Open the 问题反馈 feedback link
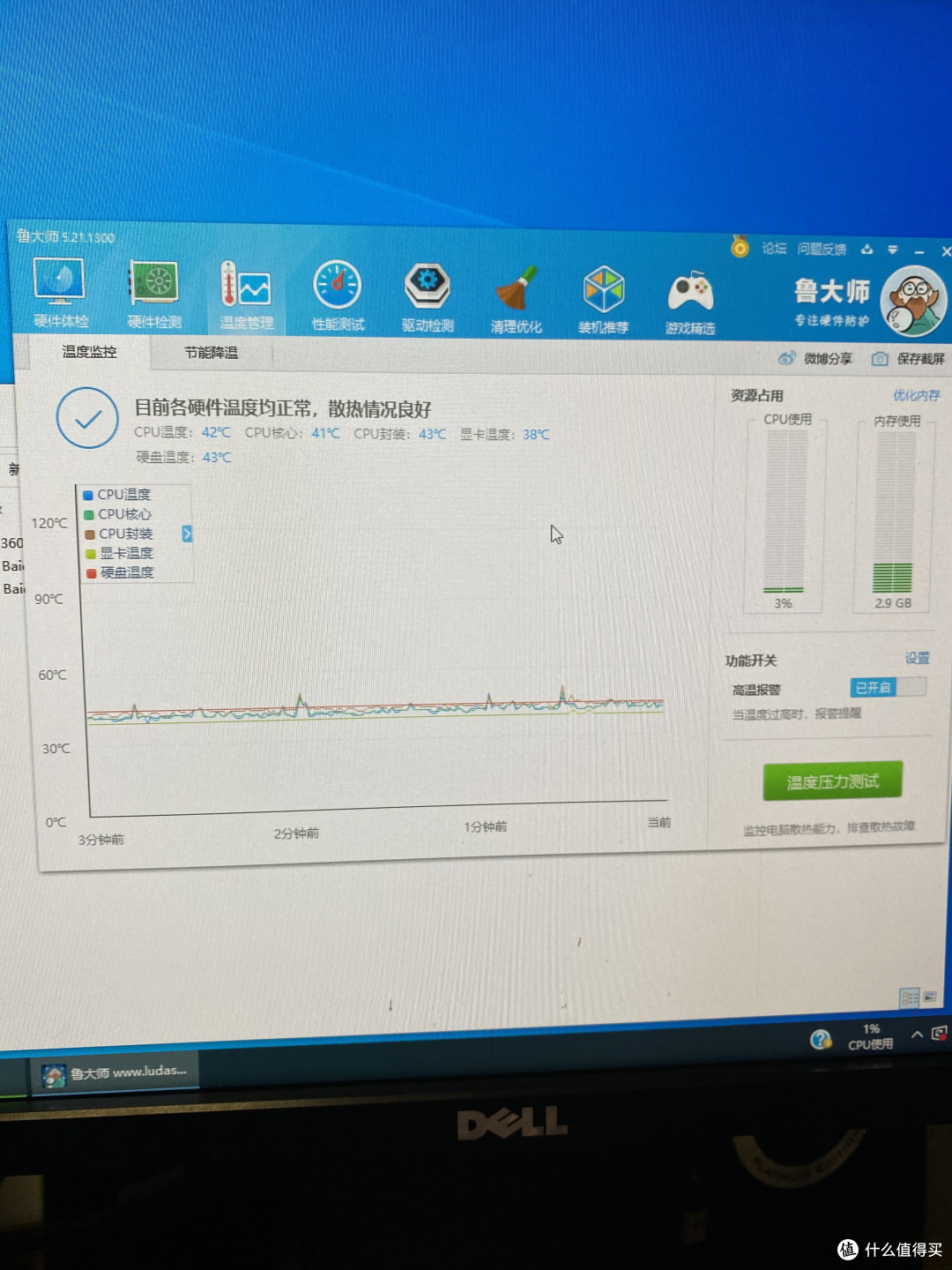Viewport: 952px width, 1270px height. click(822, 250)
